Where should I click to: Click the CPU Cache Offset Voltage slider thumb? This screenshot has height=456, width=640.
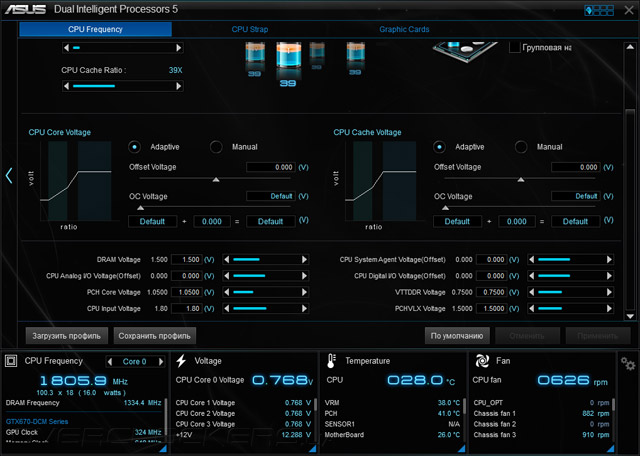pos(521,180)
